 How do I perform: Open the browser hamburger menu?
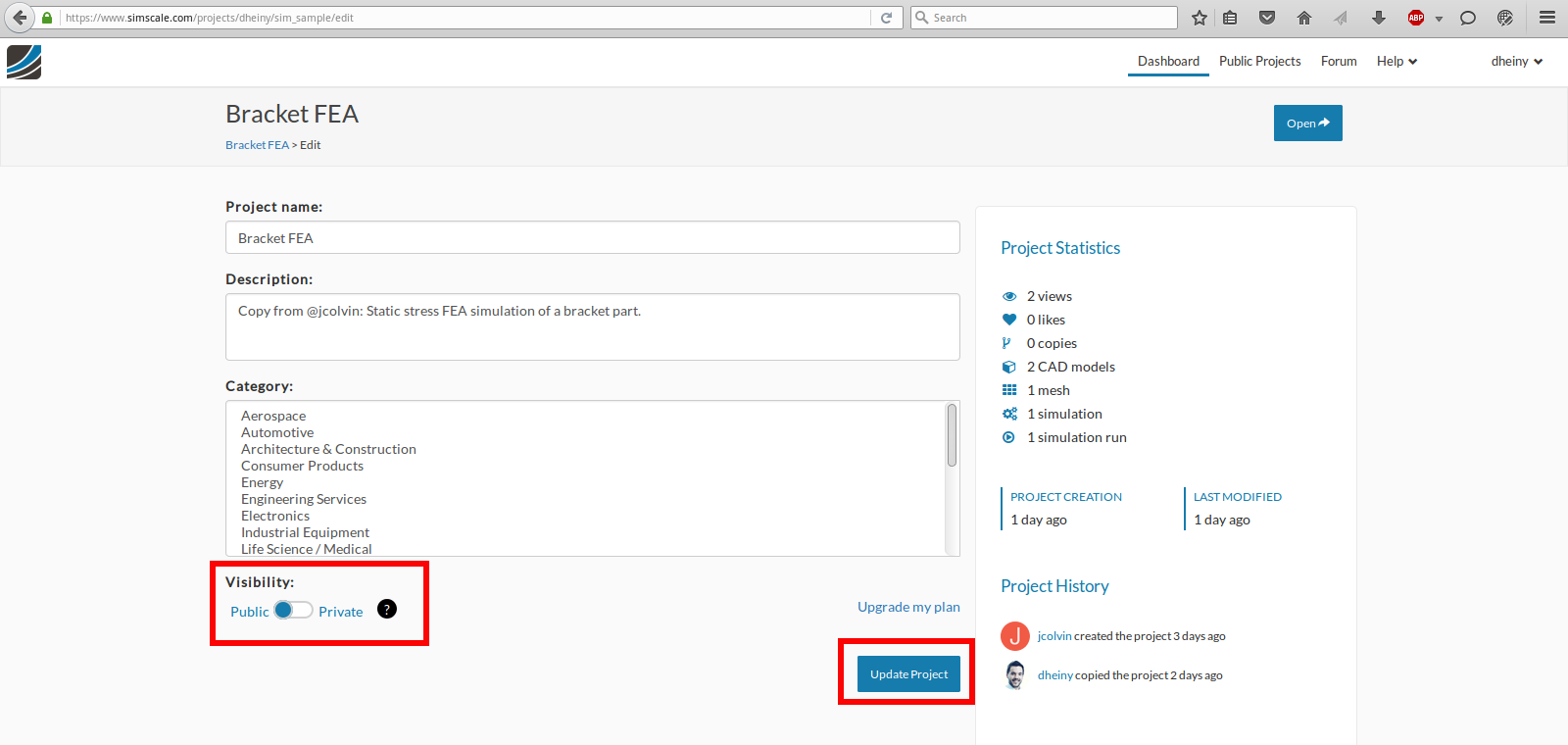pyautogui.click(x=1547, y=18)
